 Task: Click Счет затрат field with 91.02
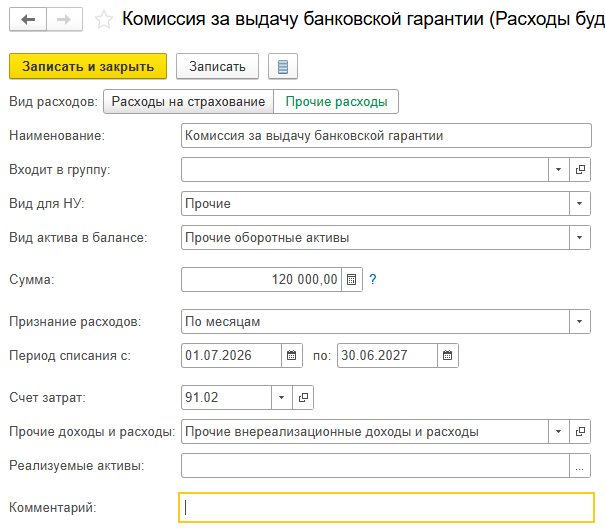pos(226,397)
